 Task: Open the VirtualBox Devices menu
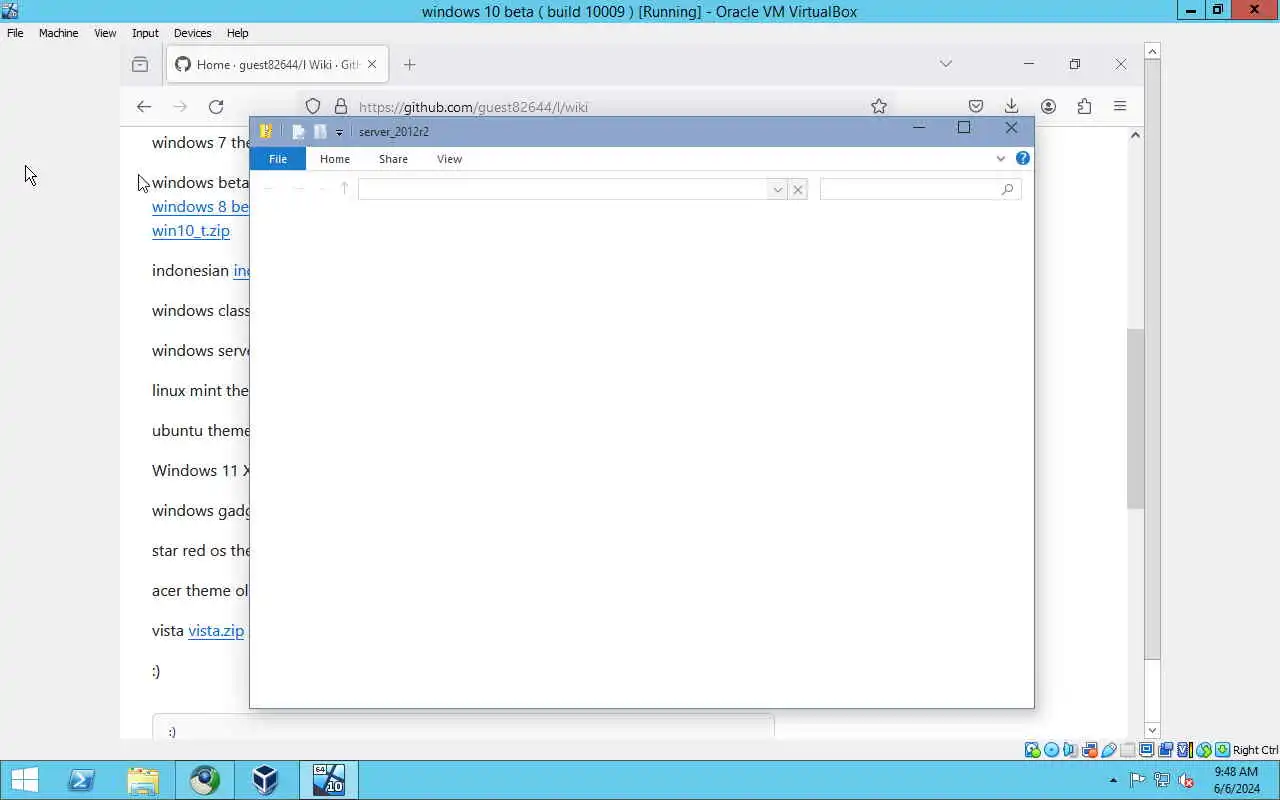192,33
